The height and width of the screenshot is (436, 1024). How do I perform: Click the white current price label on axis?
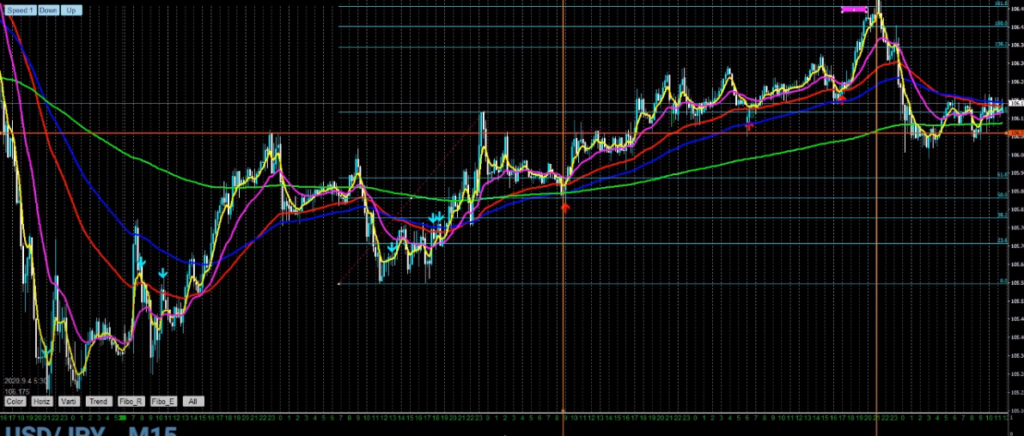[x=1016, y=103]
